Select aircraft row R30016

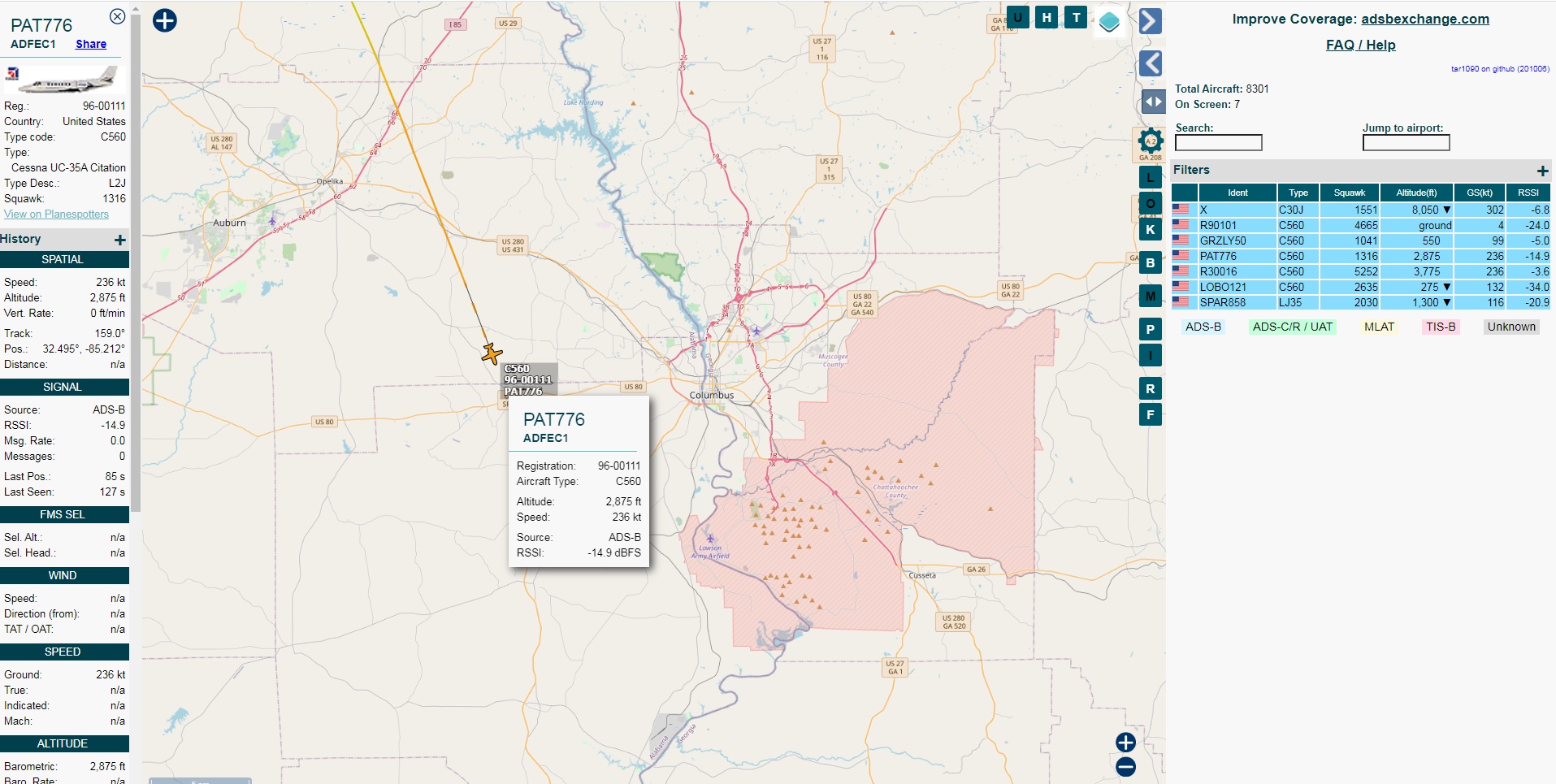1360,271
